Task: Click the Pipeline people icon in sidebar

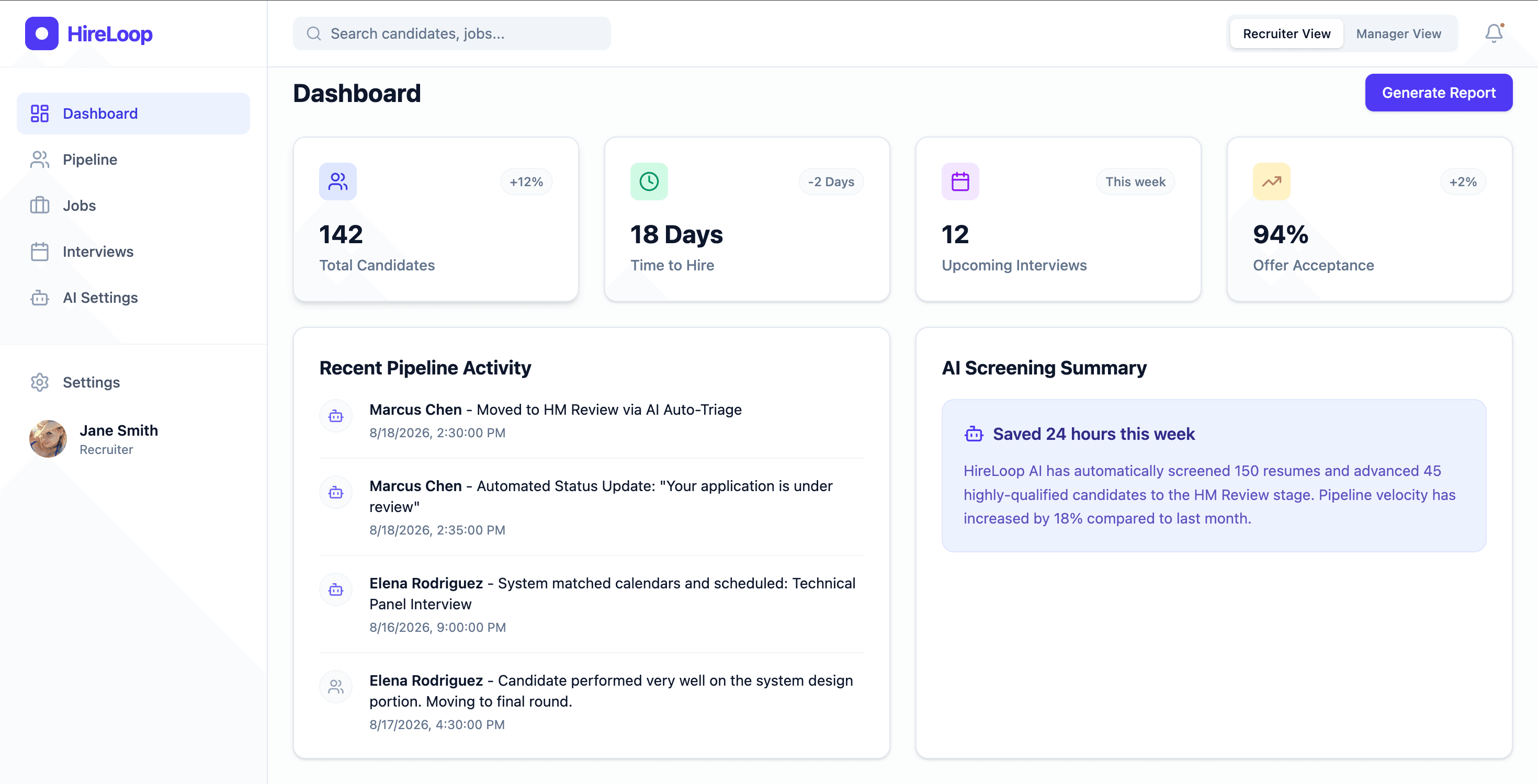Action: (x=39, y=160)
